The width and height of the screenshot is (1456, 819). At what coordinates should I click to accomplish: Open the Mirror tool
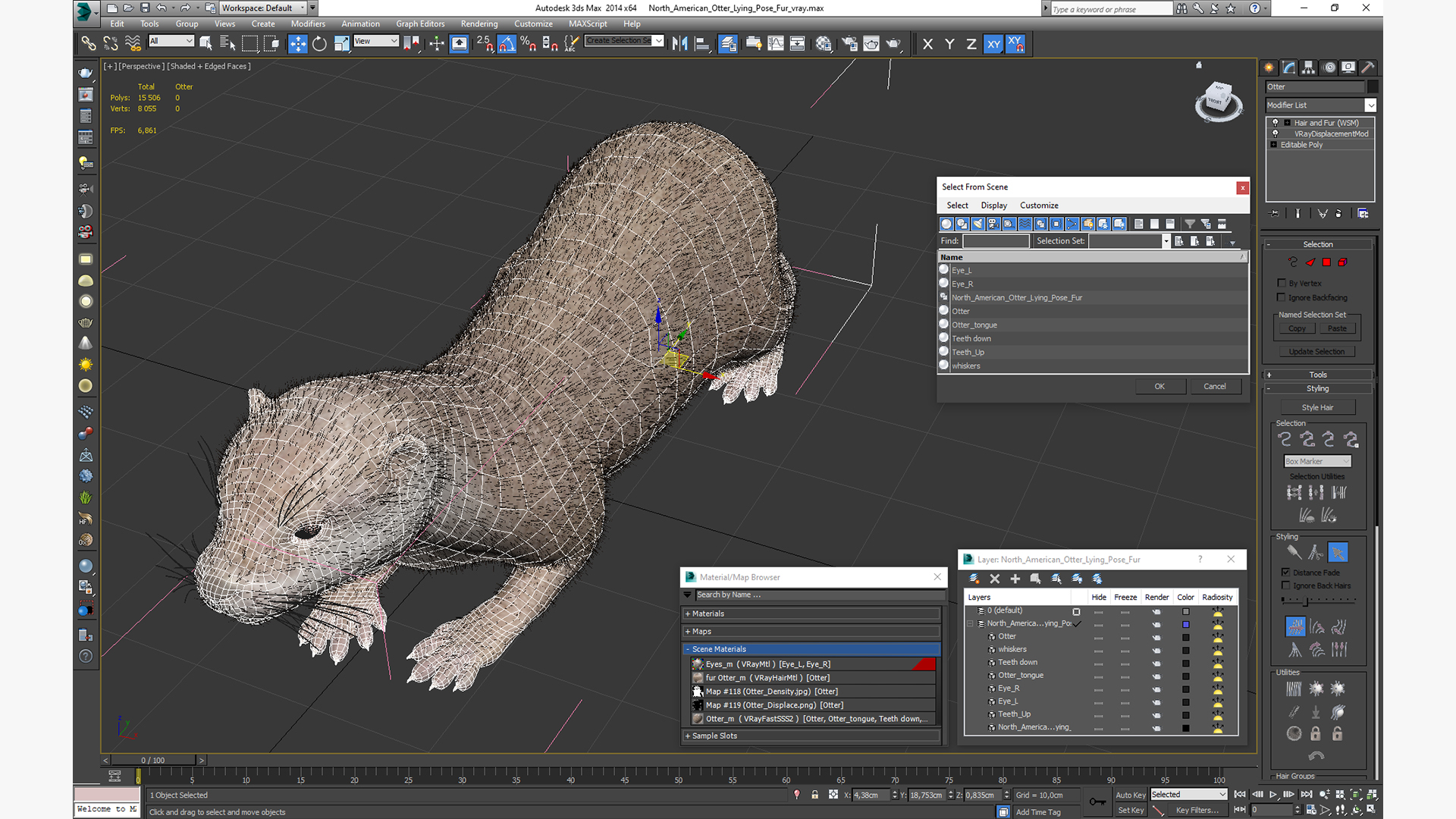coord(680,44)
